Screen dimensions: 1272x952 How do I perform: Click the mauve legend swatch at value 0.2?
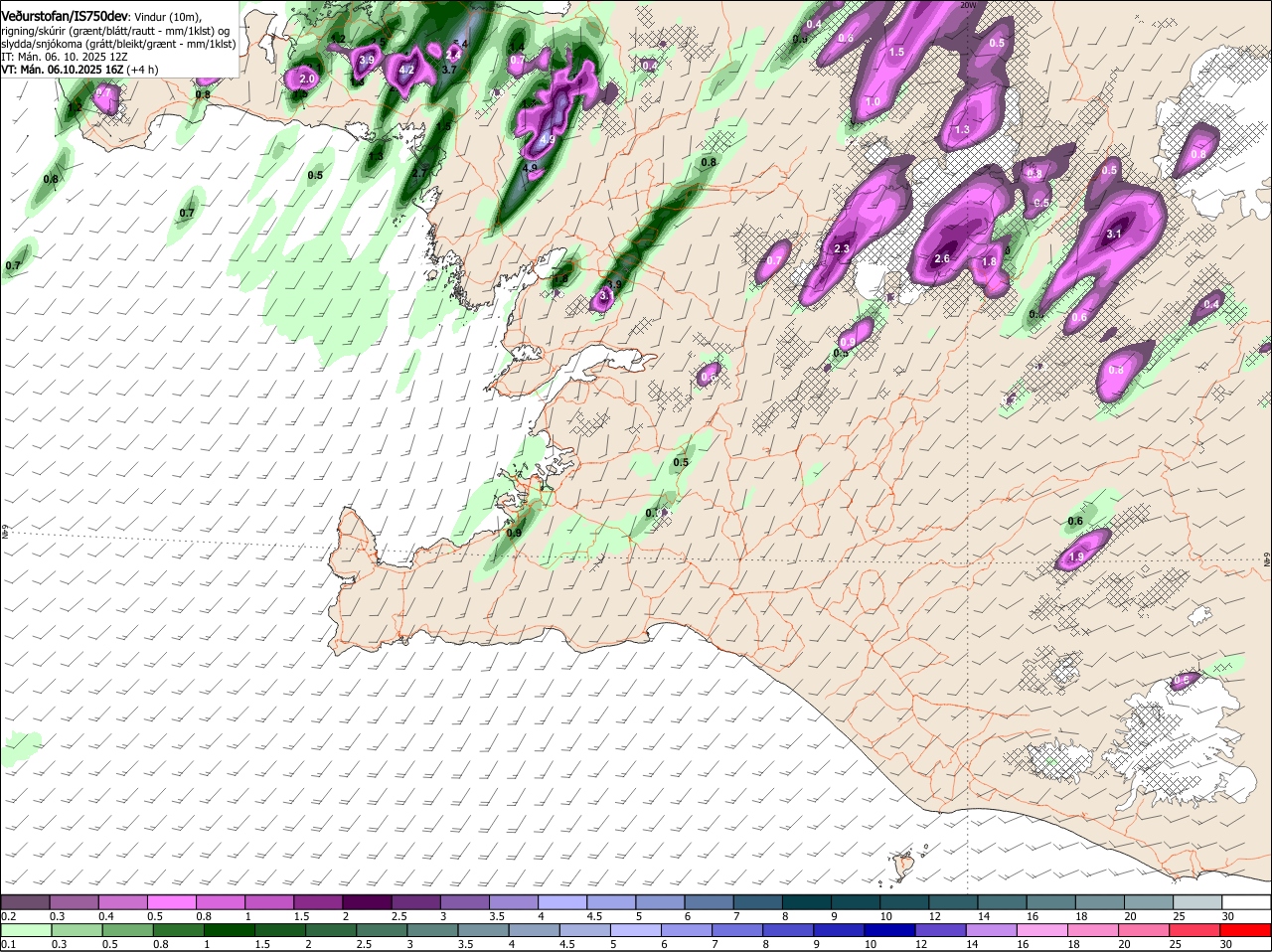pyautogui.click(x=26, y=901)
